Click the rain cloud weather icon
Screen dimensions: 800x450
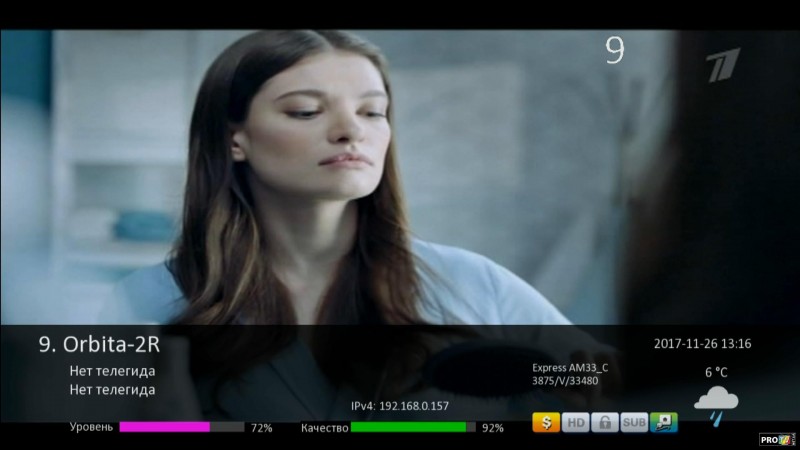(716, 403)
